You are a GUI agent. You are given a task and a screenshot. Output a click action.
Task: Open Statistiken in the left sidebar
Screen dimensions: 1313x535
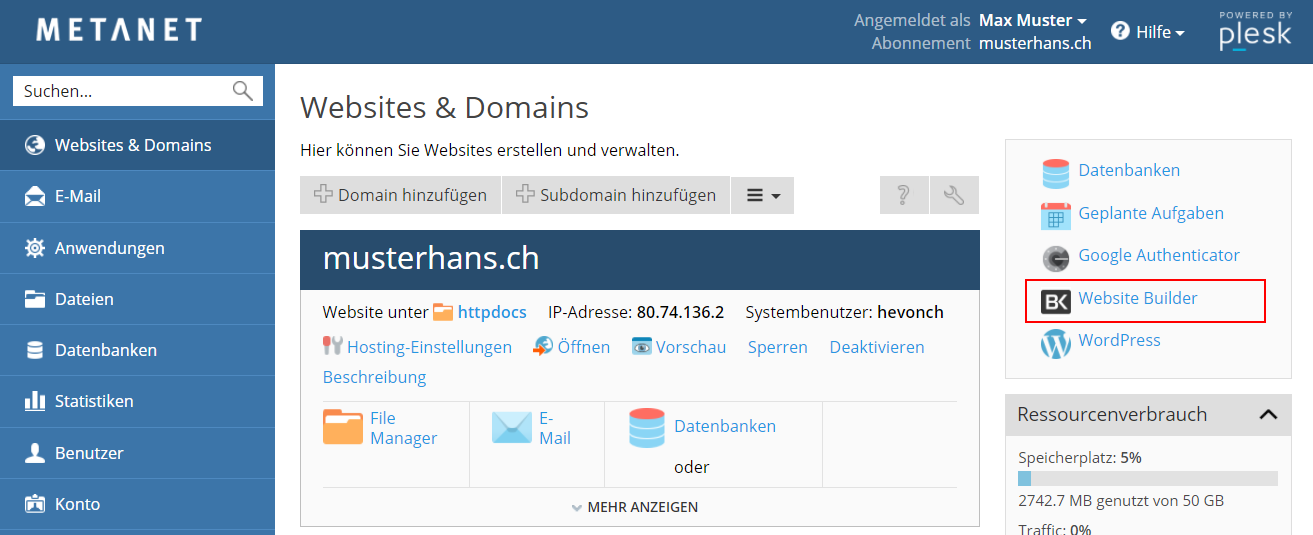coord(93,401)
